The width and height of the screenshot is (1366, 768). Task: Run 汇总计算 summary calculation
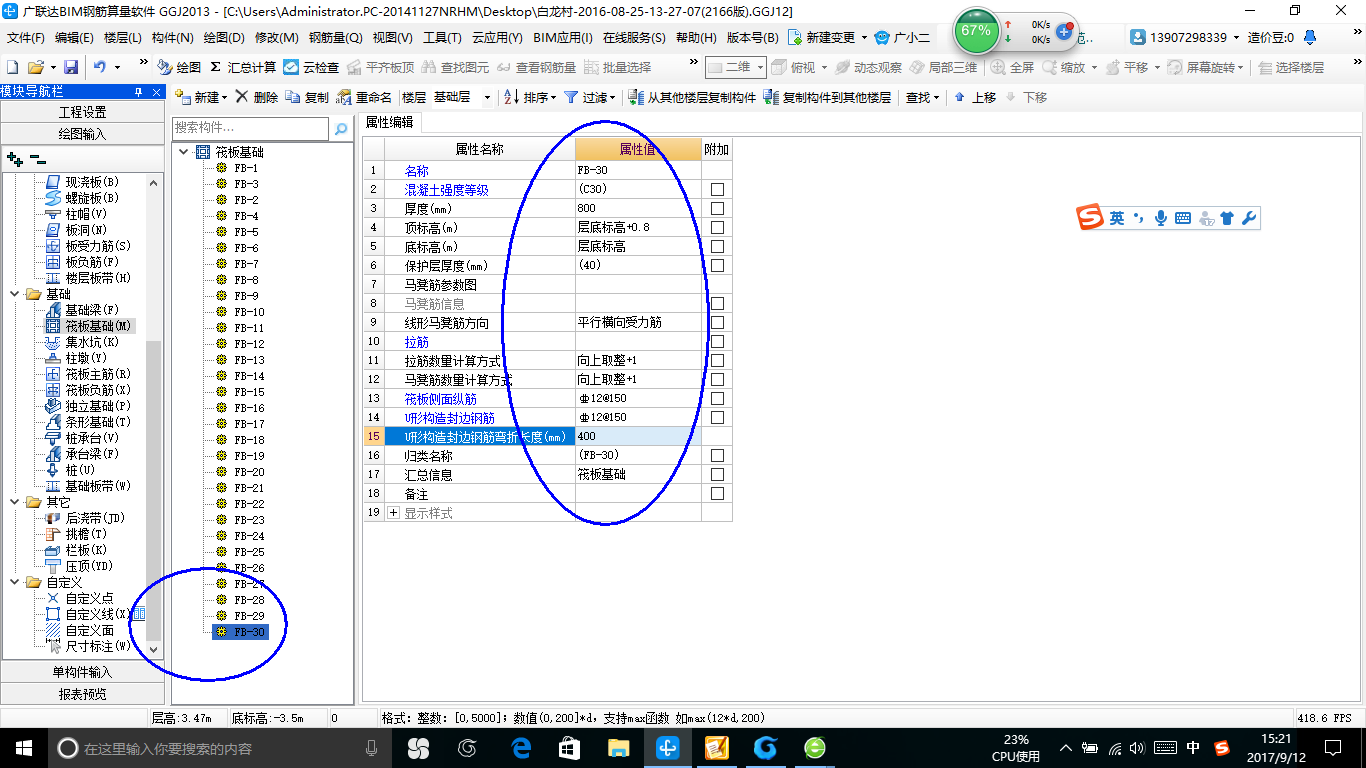(243, 67)
